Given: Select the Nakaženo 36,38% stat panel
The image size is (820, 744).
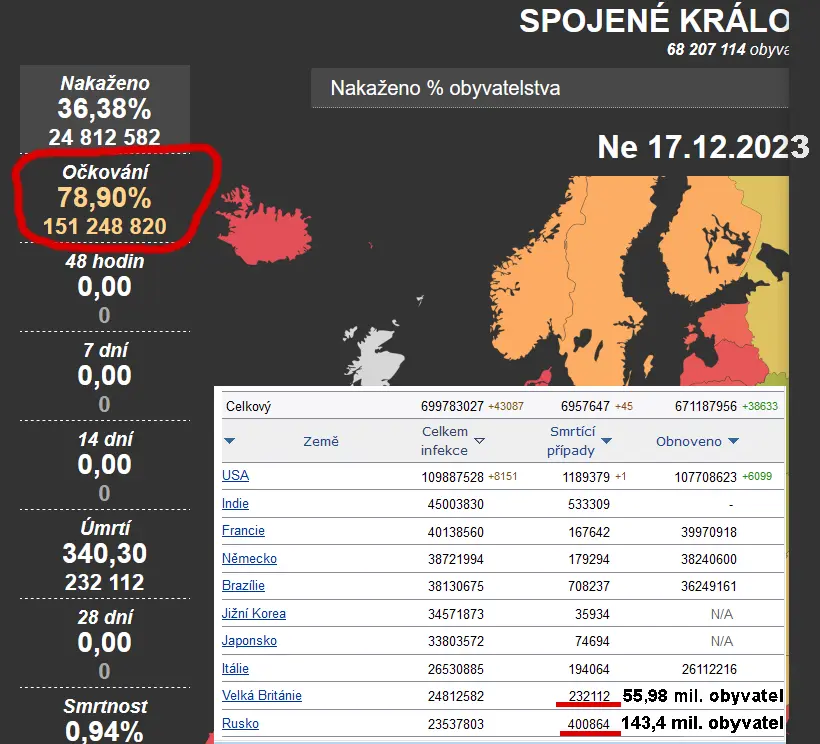Looking at the screenshot, I should click(104, 109).
